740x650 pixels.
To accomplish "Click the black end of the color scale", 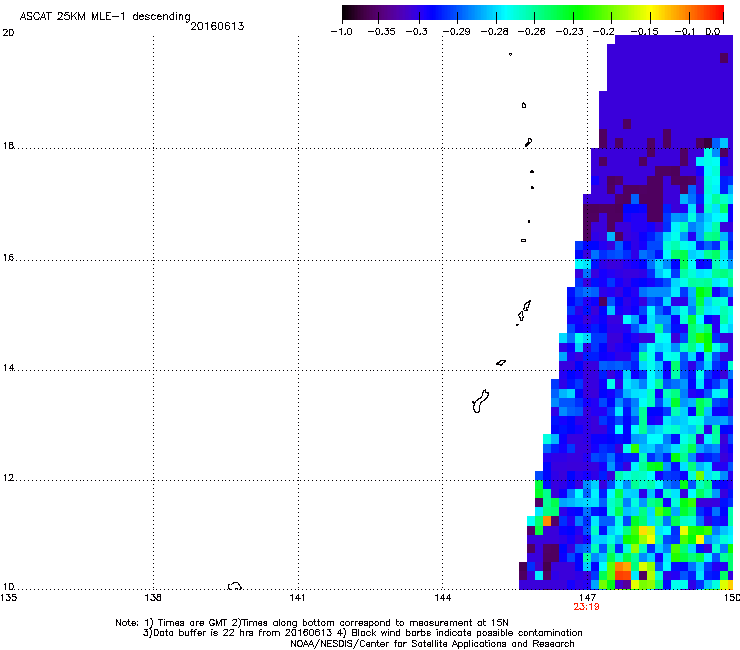I will point(349,12).
